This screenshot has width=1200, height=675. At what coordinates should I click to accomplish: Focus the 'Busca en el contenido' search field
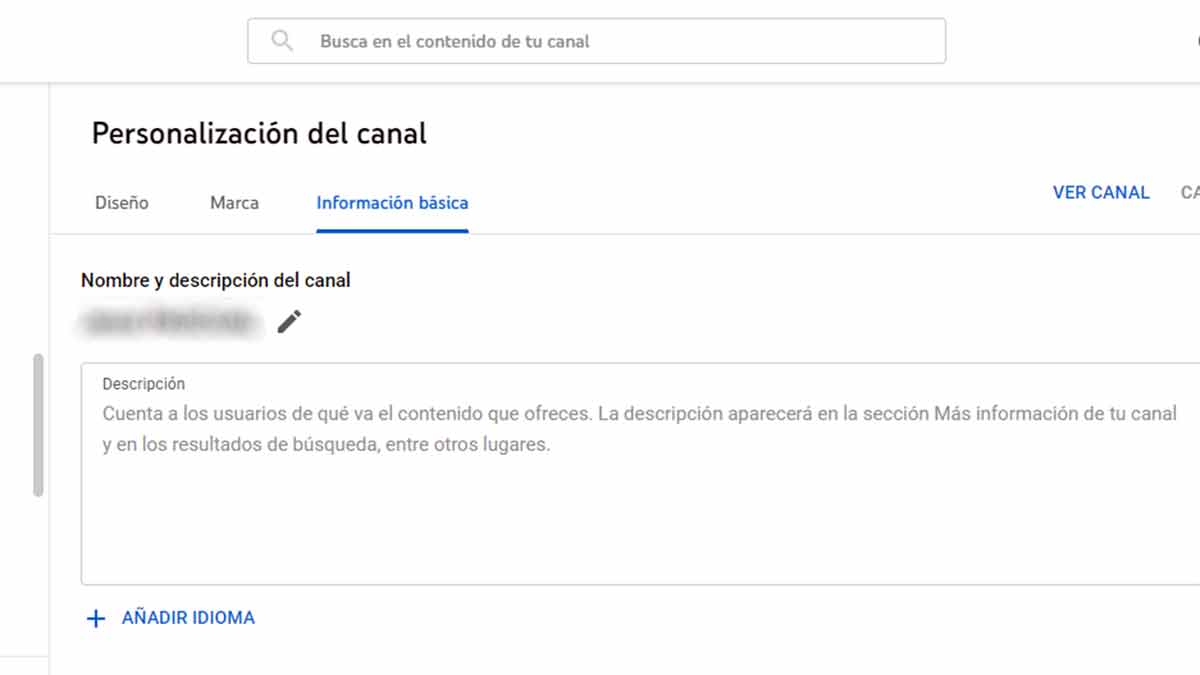click(x=600, y=41)
